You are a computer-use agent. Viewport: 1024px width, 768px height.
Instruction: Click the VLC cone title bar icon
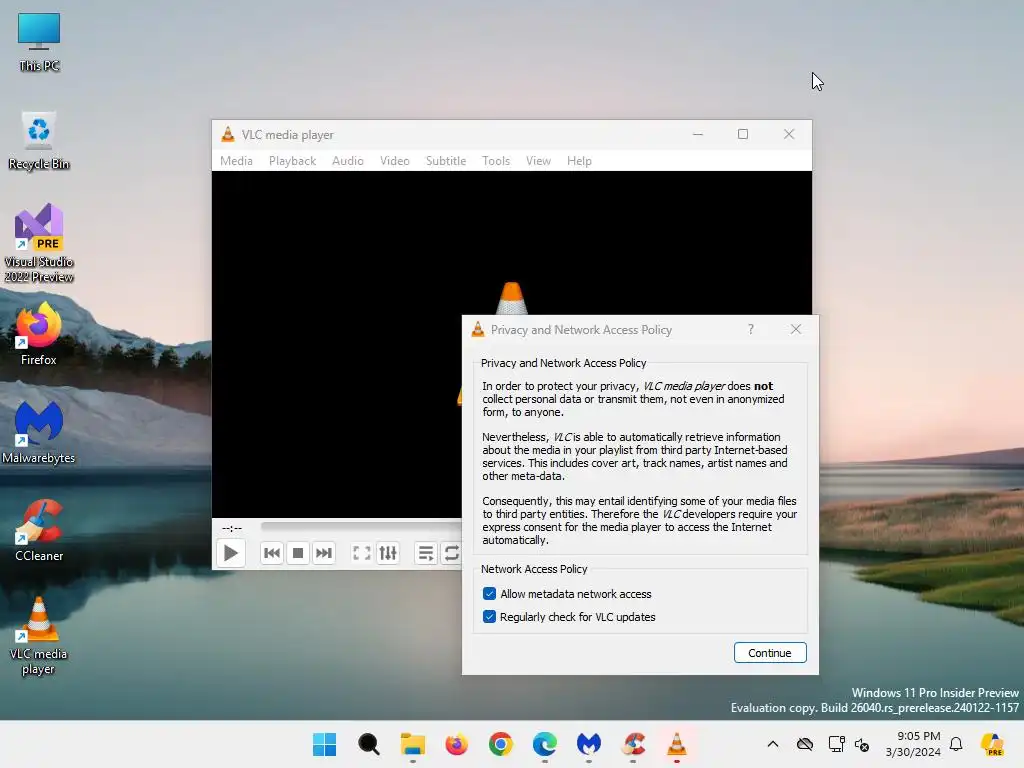coord(228,135)
